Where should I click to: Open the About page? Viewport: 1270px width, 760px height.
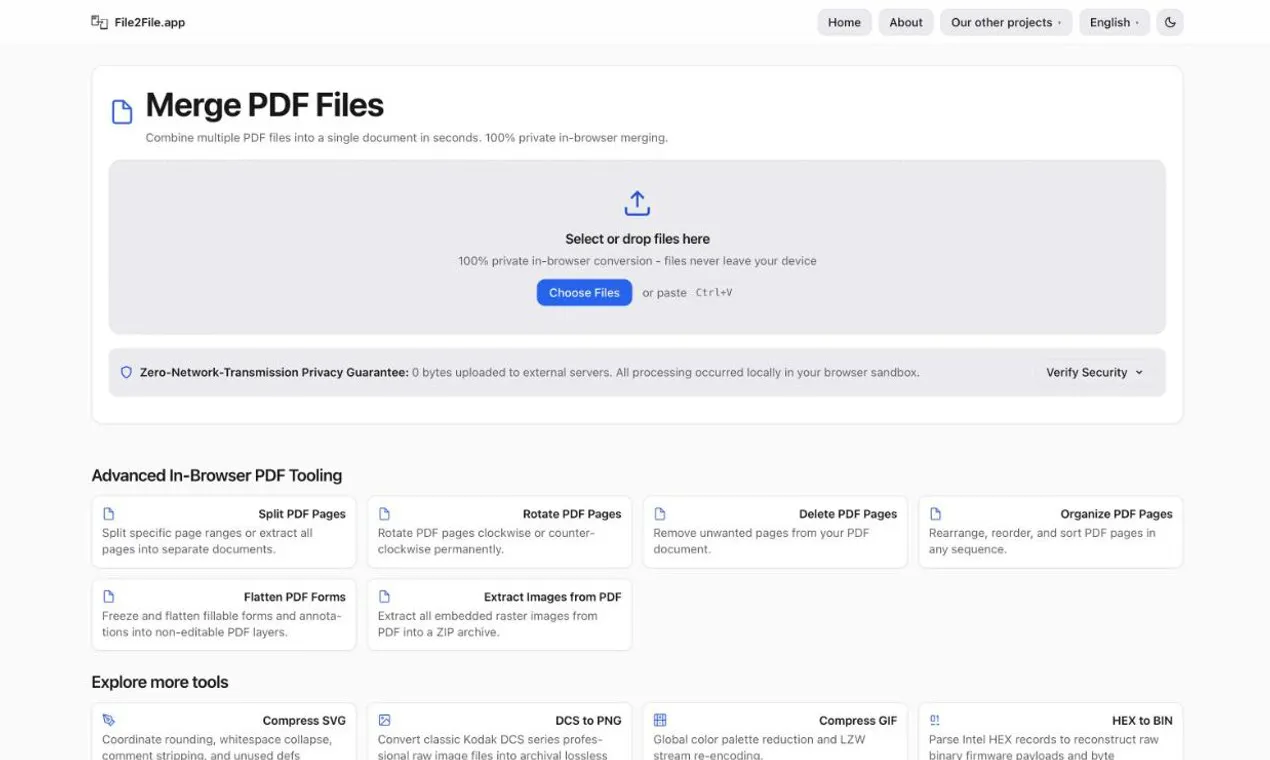tap(906, 22)
